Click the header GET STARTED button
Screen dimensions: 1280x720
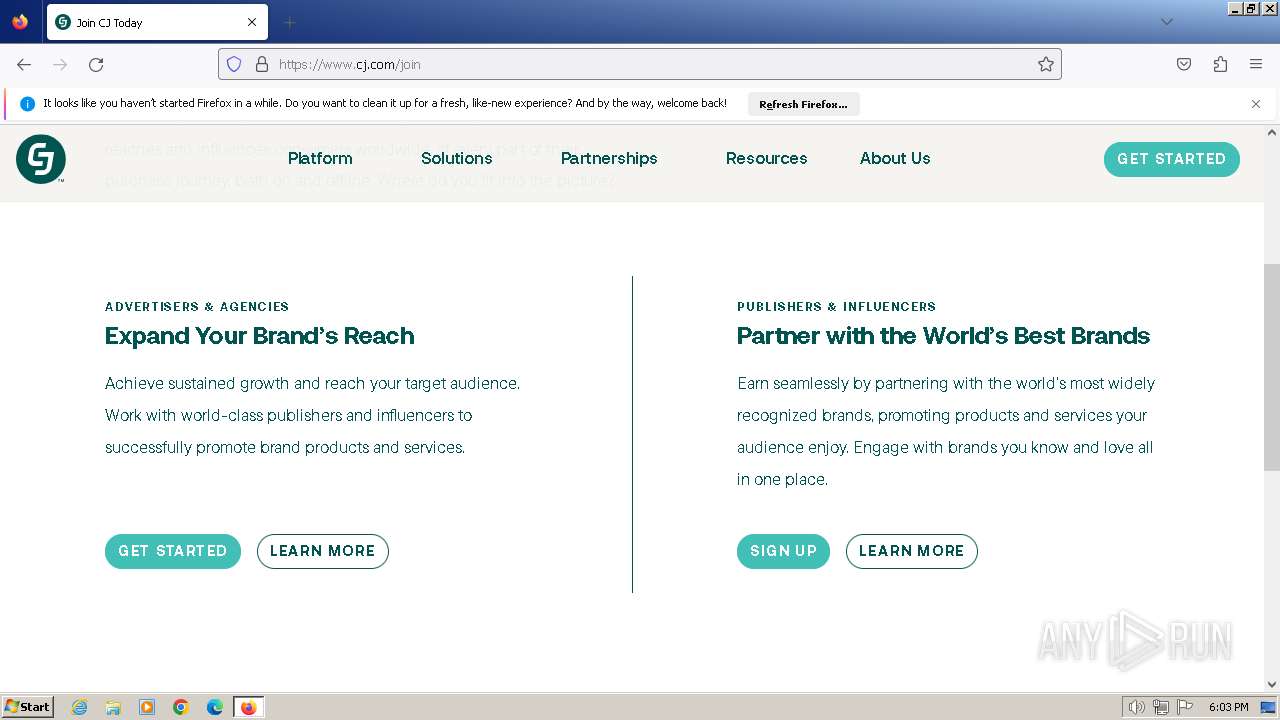click(x=1172, y=159)
